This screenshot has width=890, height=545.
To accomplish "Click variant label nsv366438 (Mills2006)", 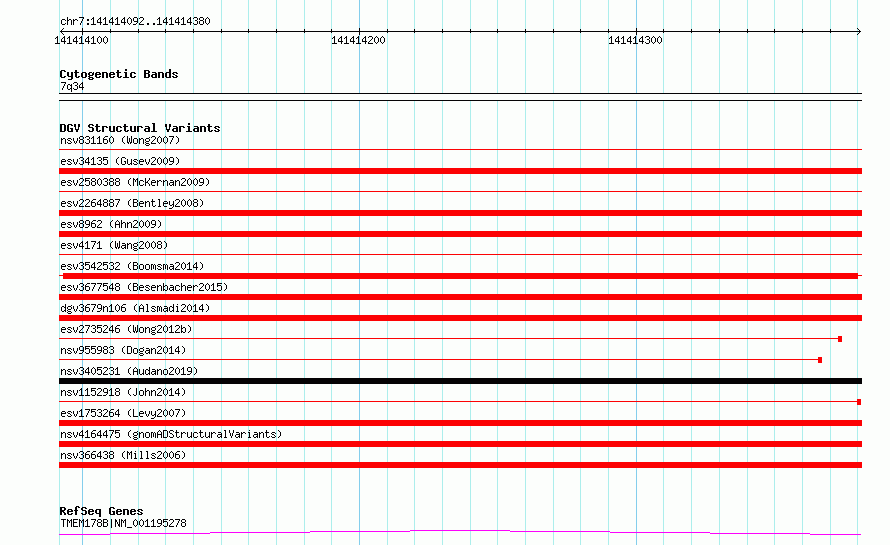I will (123, 455).
